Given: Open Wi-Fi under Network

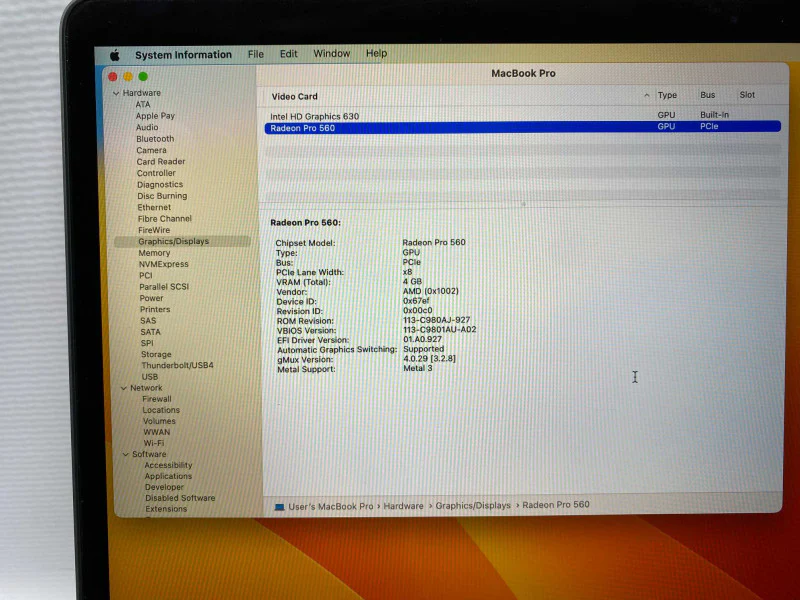Looking at the screenshot, I should pos(154,443).
